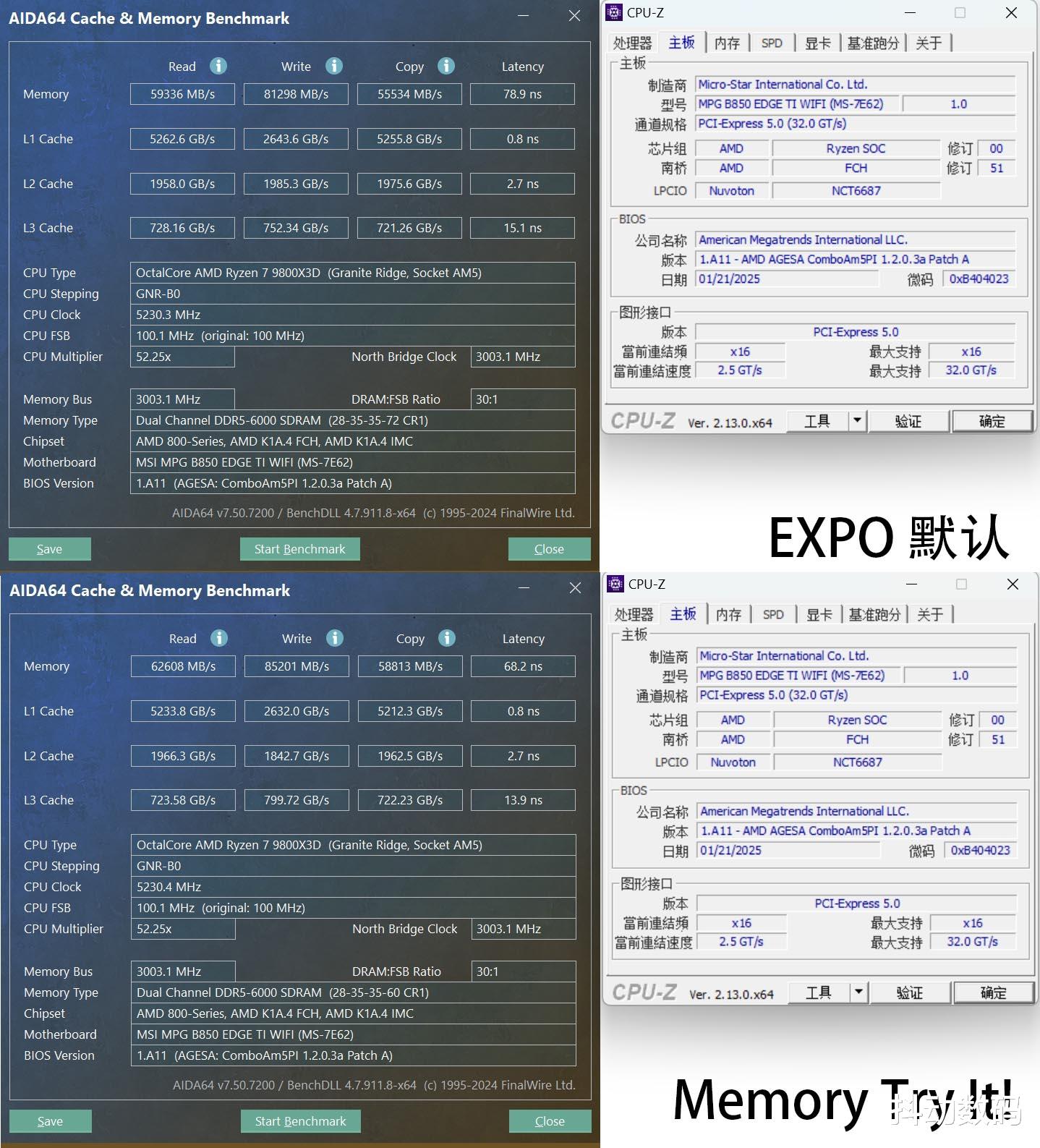Click 确定 button in bottom CPU-Z window

993,992
